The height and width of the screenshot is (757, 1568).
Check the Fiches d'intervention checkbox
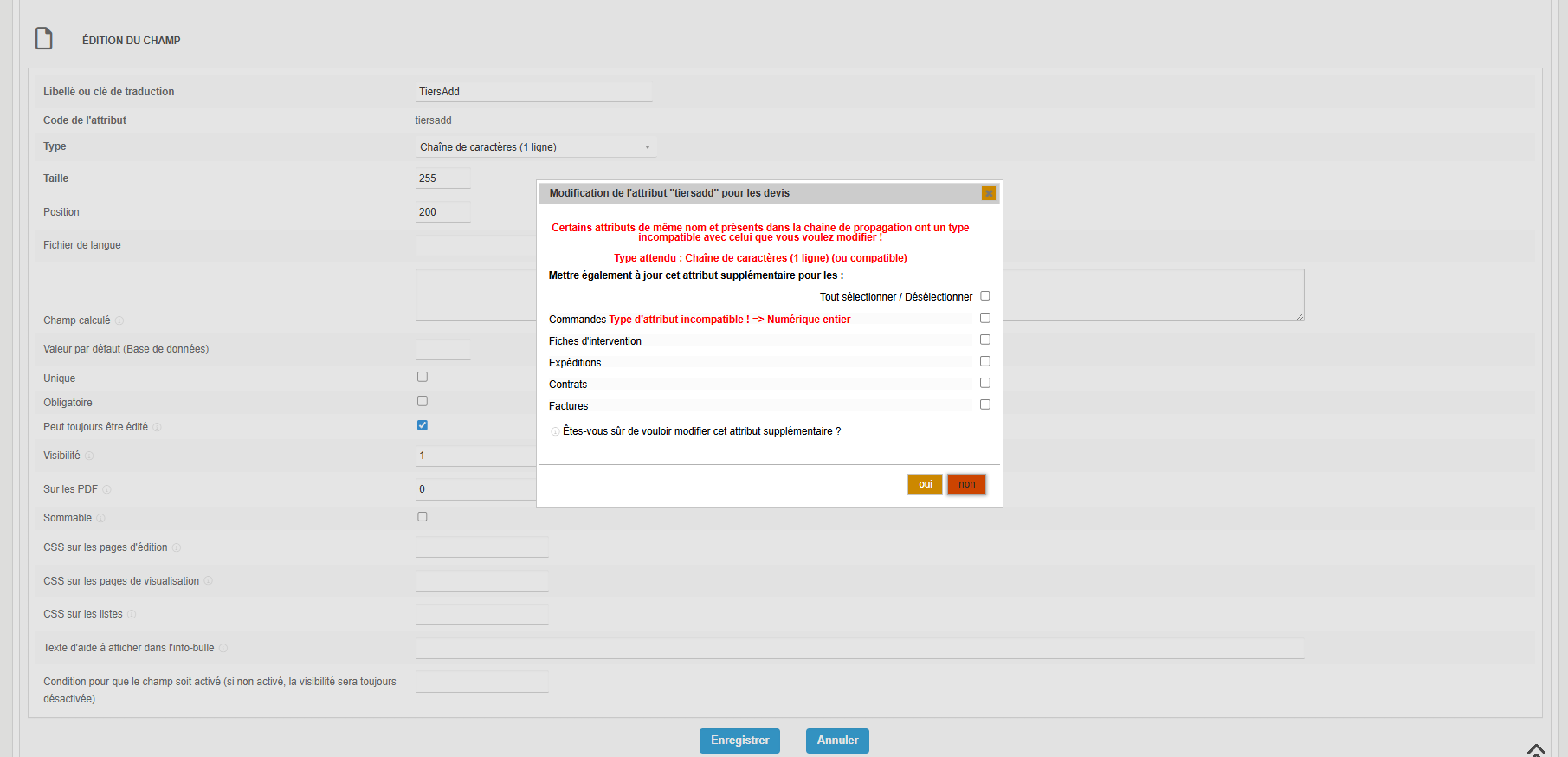984,340
